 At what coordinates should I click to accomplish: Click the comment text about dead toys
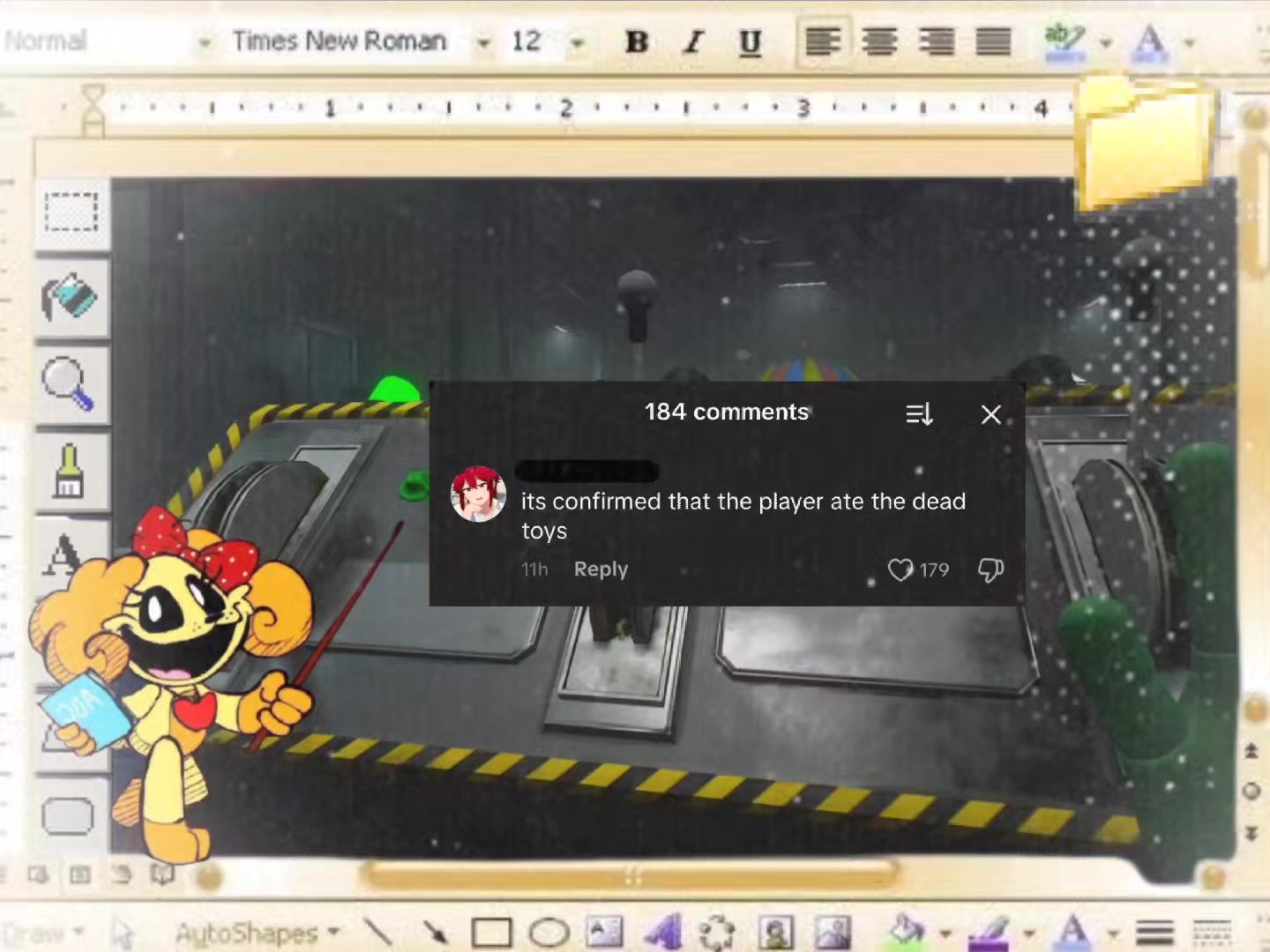pos(743,516)
